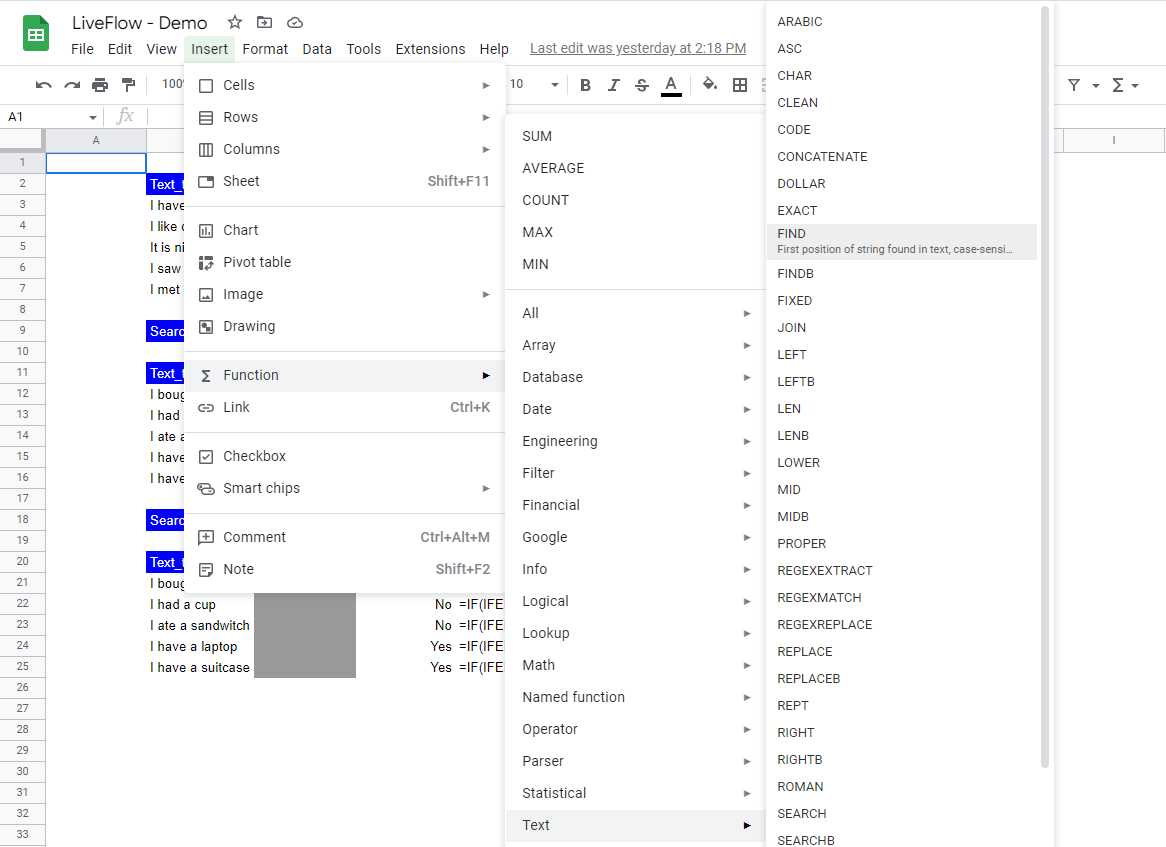Expand the Smart chips submenu
Image resolution: width=1166 pixels, height=847 pixels.
click(344, 489)
